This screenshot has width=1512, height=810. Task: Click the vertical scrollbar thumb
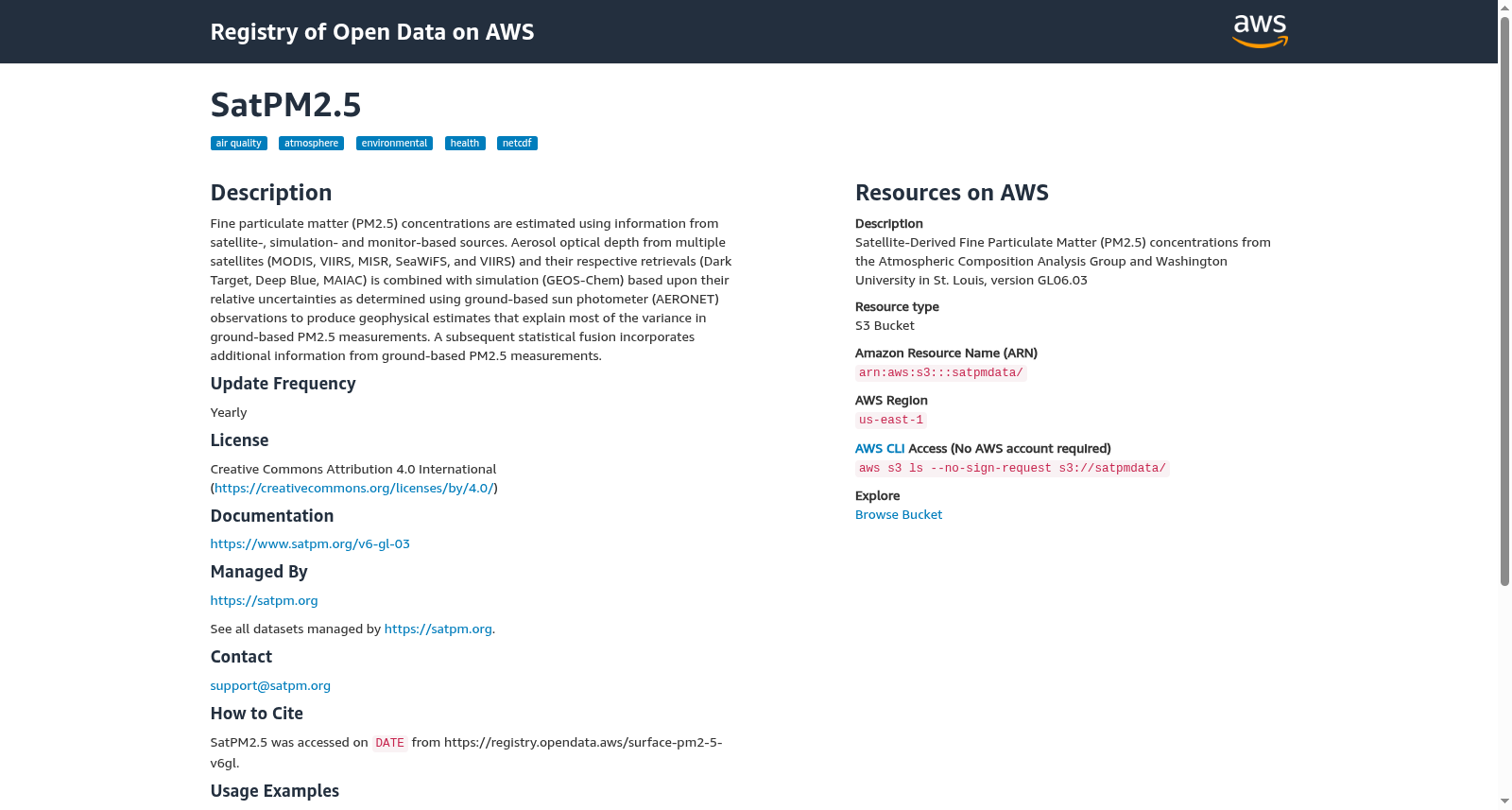pos(1504,301)
